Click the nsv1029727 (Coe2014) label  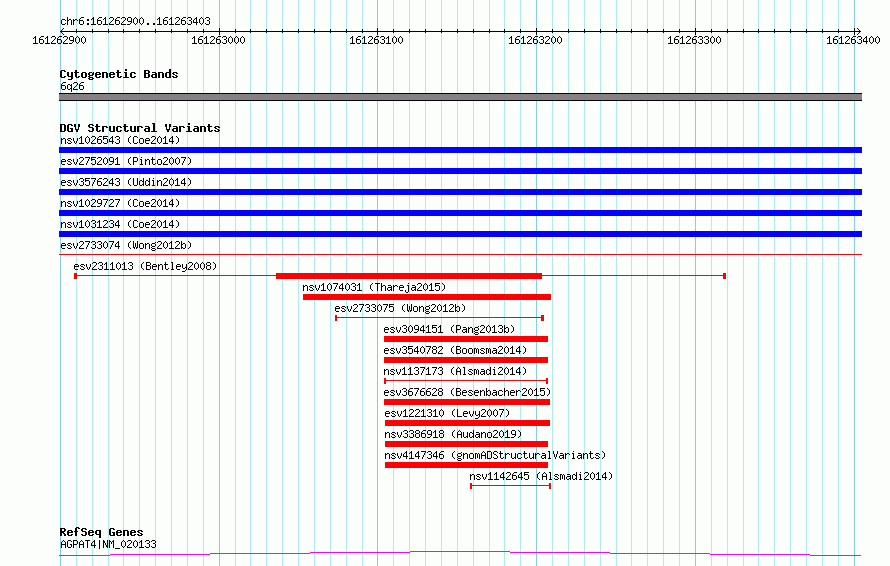pos(120,203)
